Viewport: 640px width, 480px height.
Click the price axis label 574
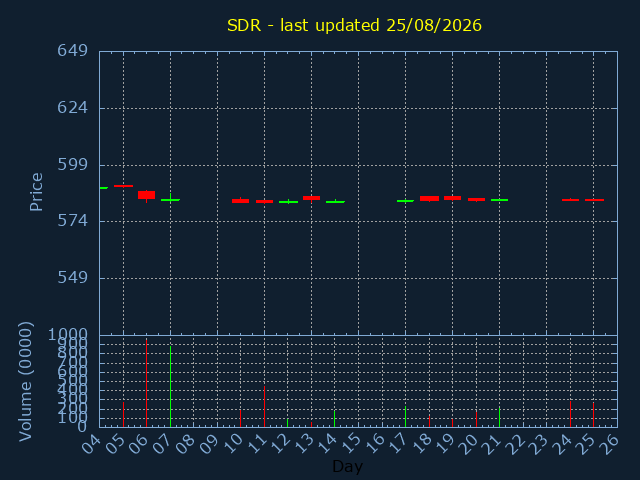click(72, 221)
